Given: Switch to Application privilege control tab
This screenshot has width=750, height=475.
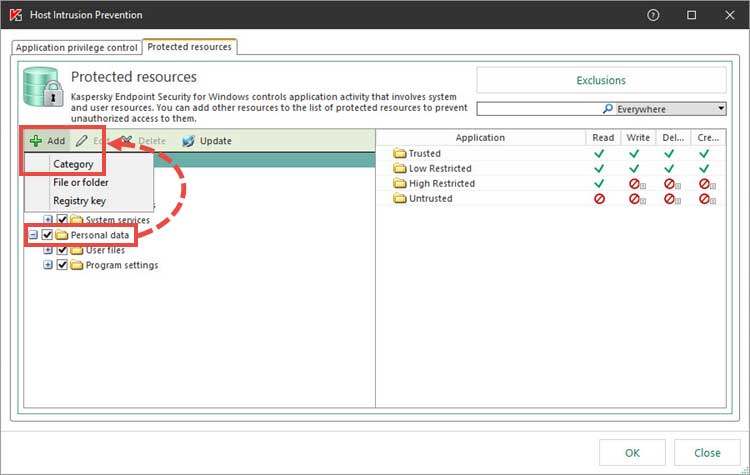Looking at the screenshot, I should 77,47.
